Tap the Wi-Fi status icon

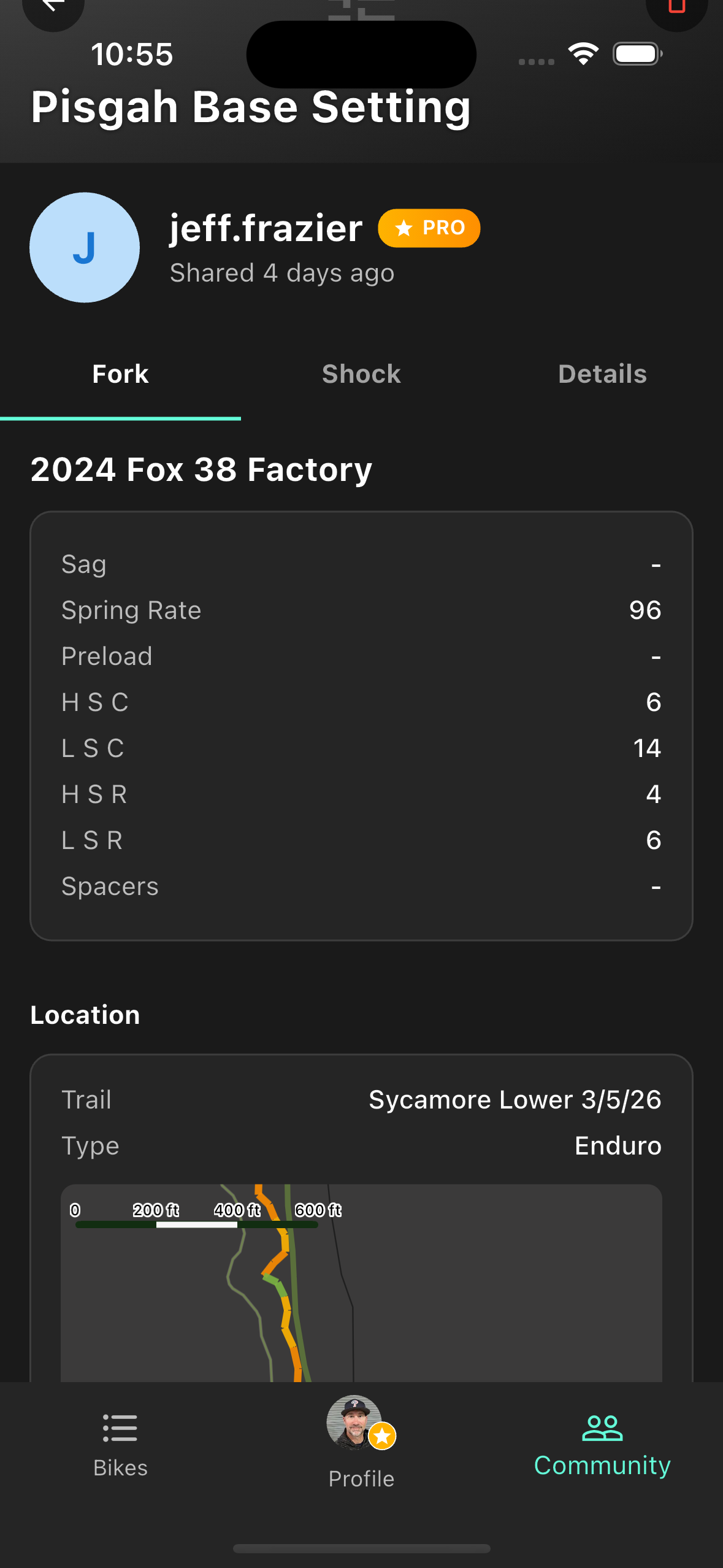tap(583, 54)
